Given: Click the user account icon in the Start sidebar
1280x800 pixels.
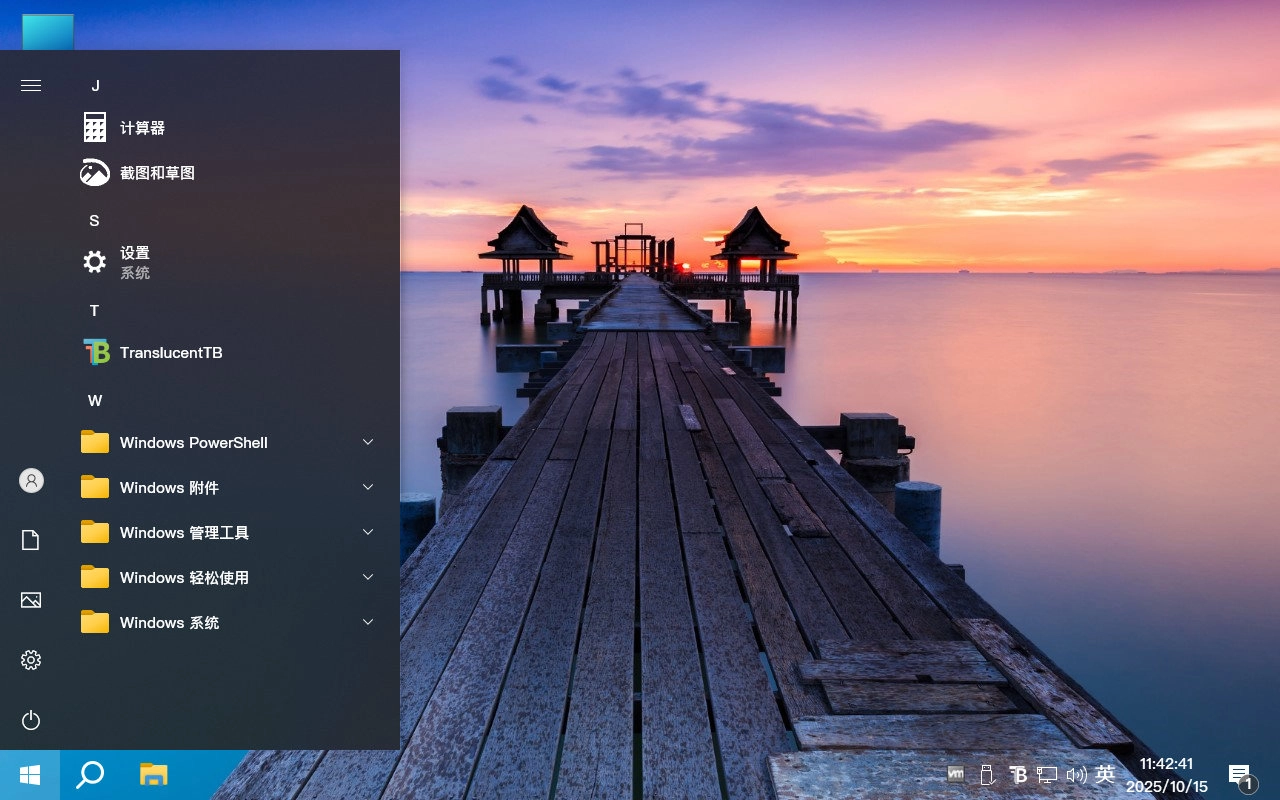Looking at the screenshot, I should [30, 480].
